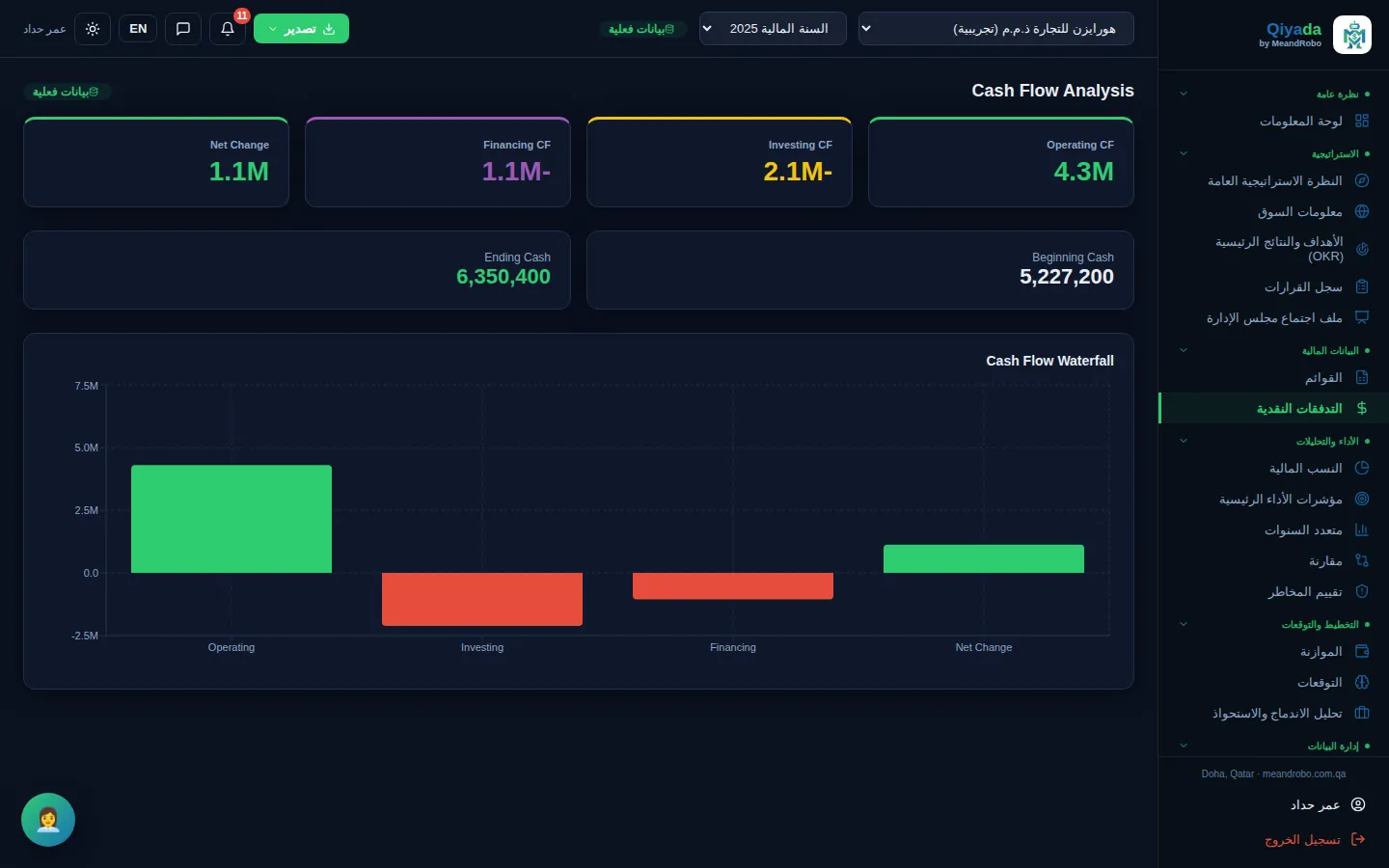Image resolution: width=1389 pixels, height=868 pixels.
Task: Open the fiscal year السنة المالية 2025 dropdown
Action: 773,29
